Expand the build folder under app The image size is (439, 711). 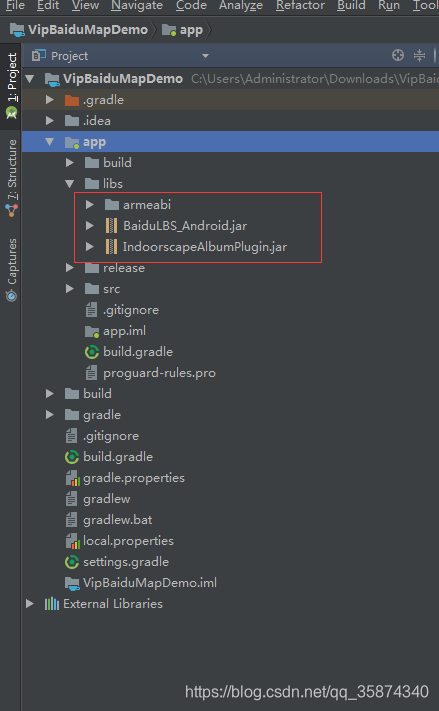pyautogui.click(x=69, y=163)
